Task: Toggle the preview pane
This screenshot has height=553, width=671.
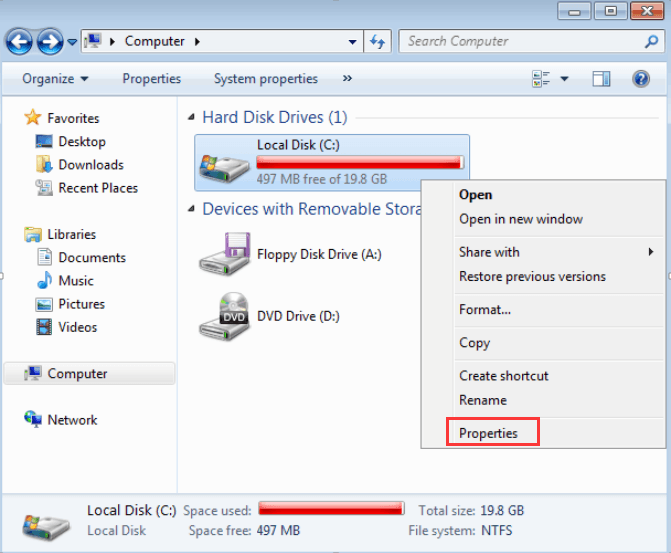Action: 601,79
